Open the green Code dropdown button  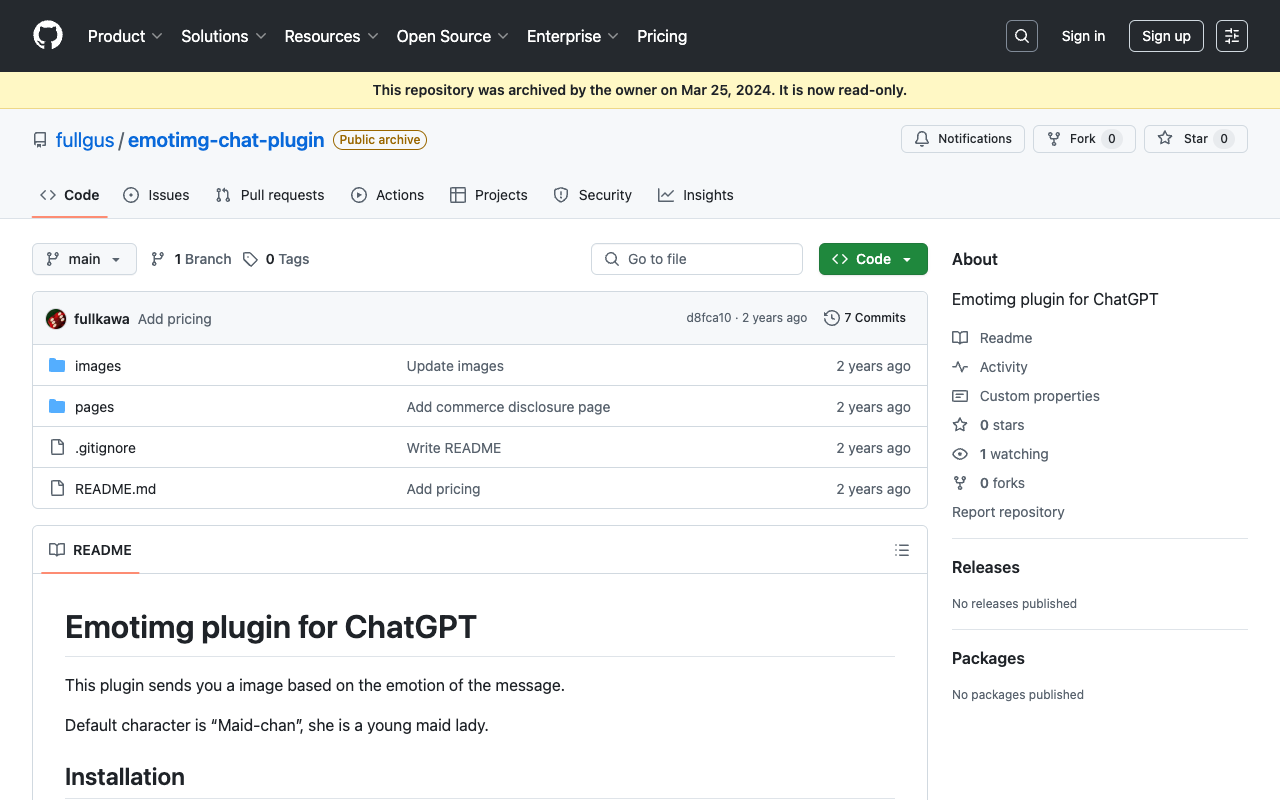pos(873,259)
